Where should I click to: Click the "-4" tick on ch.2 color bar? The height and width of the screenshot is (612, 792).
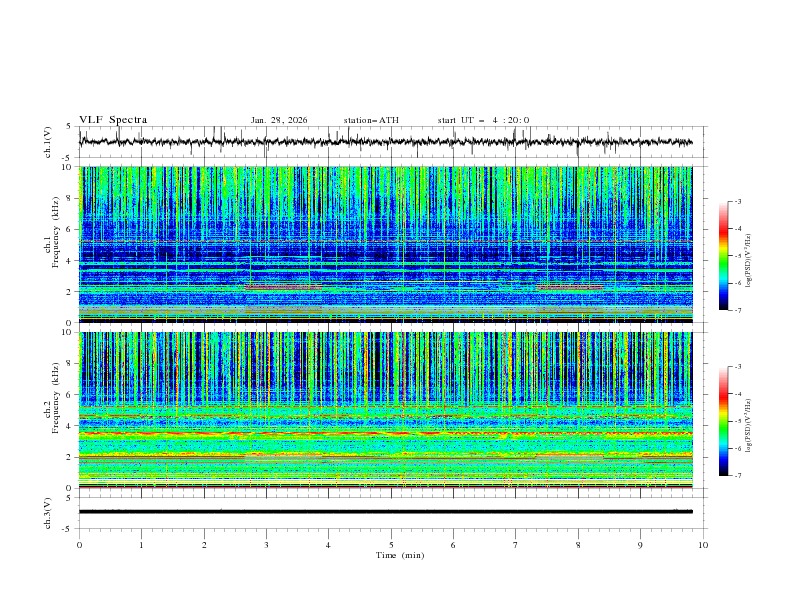737,394
